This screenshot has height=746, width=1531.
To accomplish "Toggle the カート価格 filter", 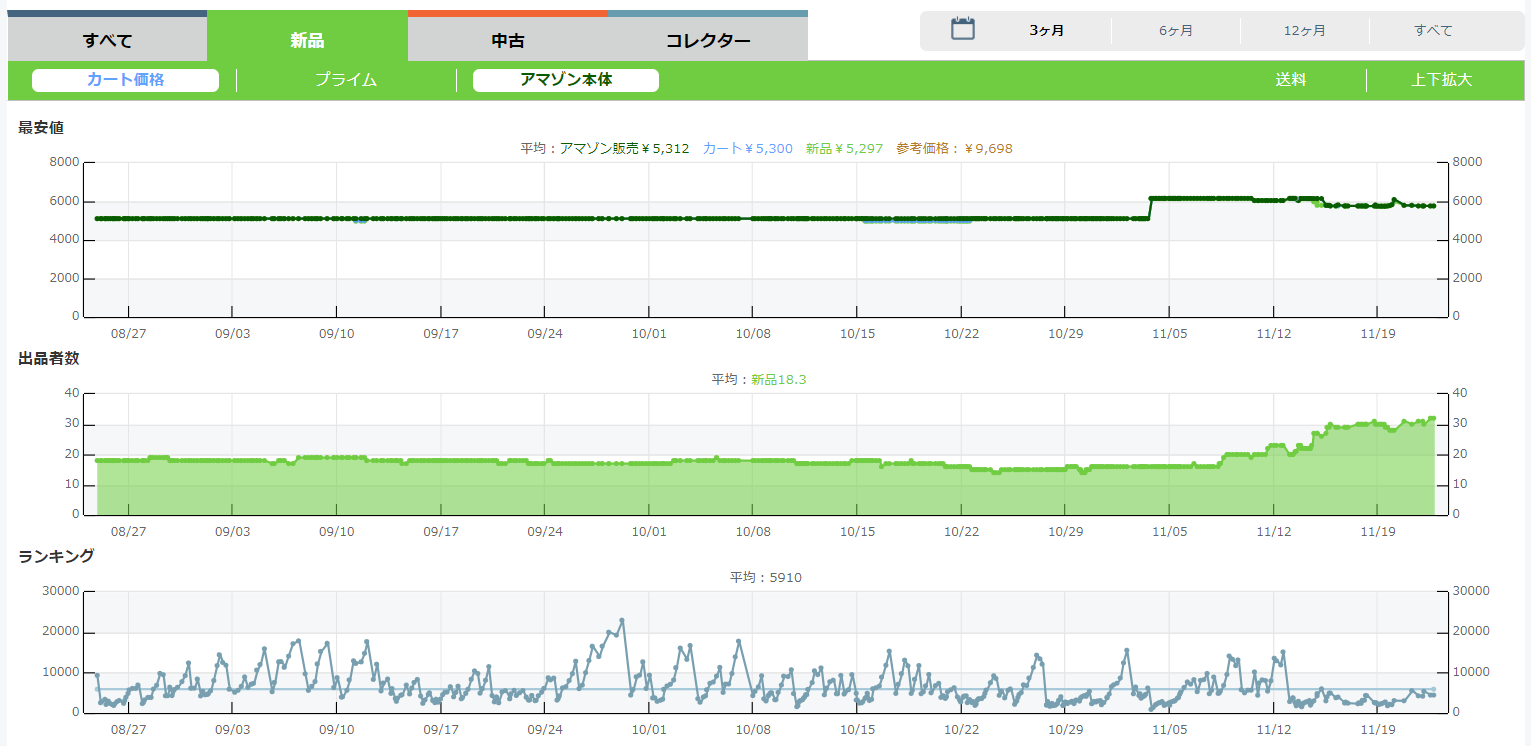I will point(125,80).
